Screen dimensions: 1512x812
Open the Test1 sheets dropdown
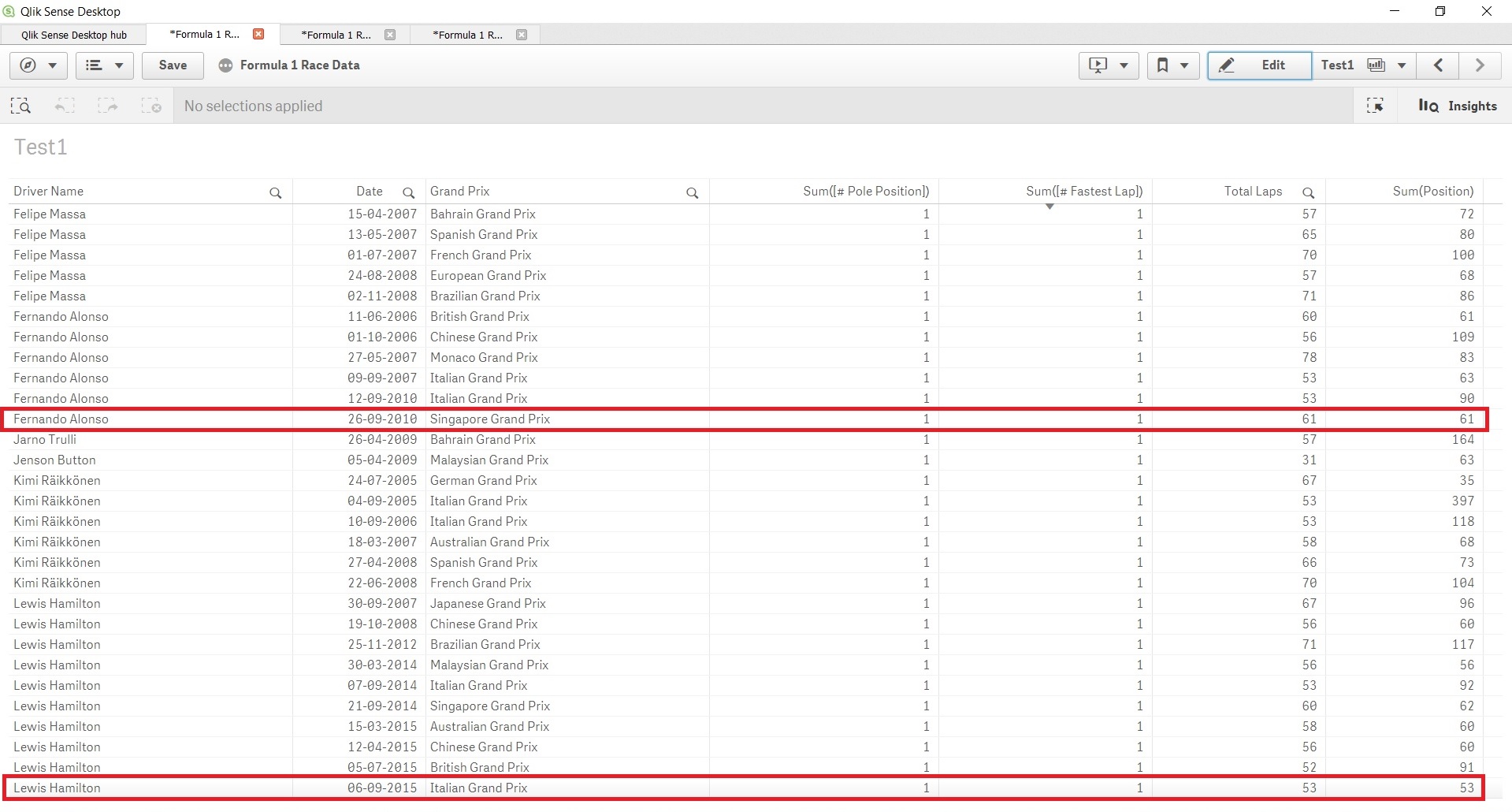(1364, 65)
